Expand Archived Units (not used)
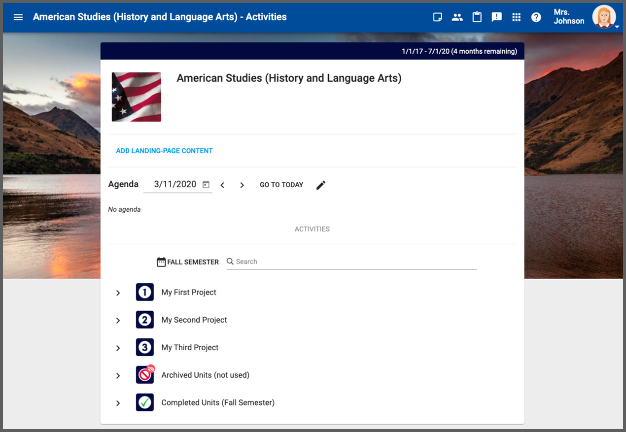 pyautogui.click(x=118, y=375)
